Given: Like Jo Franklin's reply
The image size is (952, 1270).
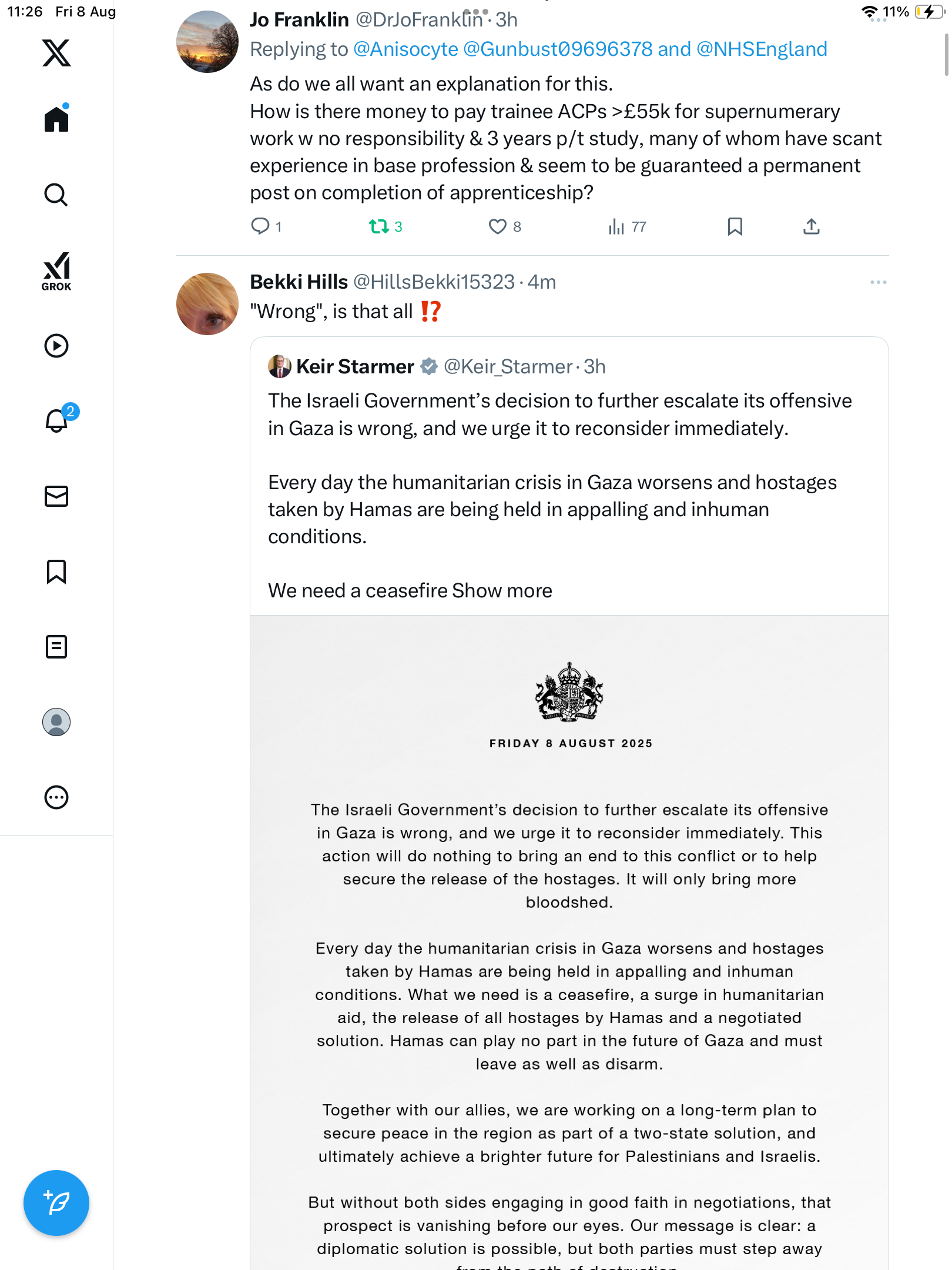Looking at the screenshot, I should [498, 226].
